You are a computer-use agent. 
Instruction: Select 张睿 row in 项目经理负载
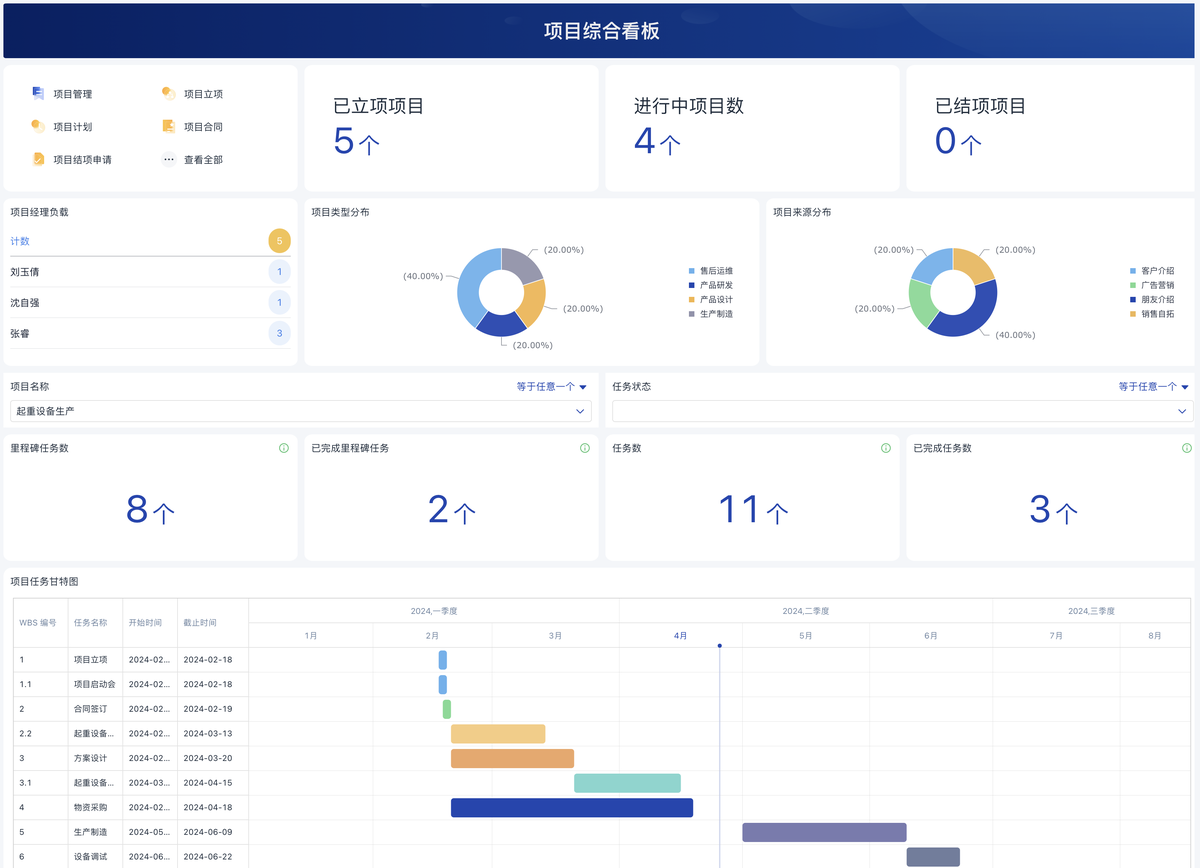pos(150,333)
